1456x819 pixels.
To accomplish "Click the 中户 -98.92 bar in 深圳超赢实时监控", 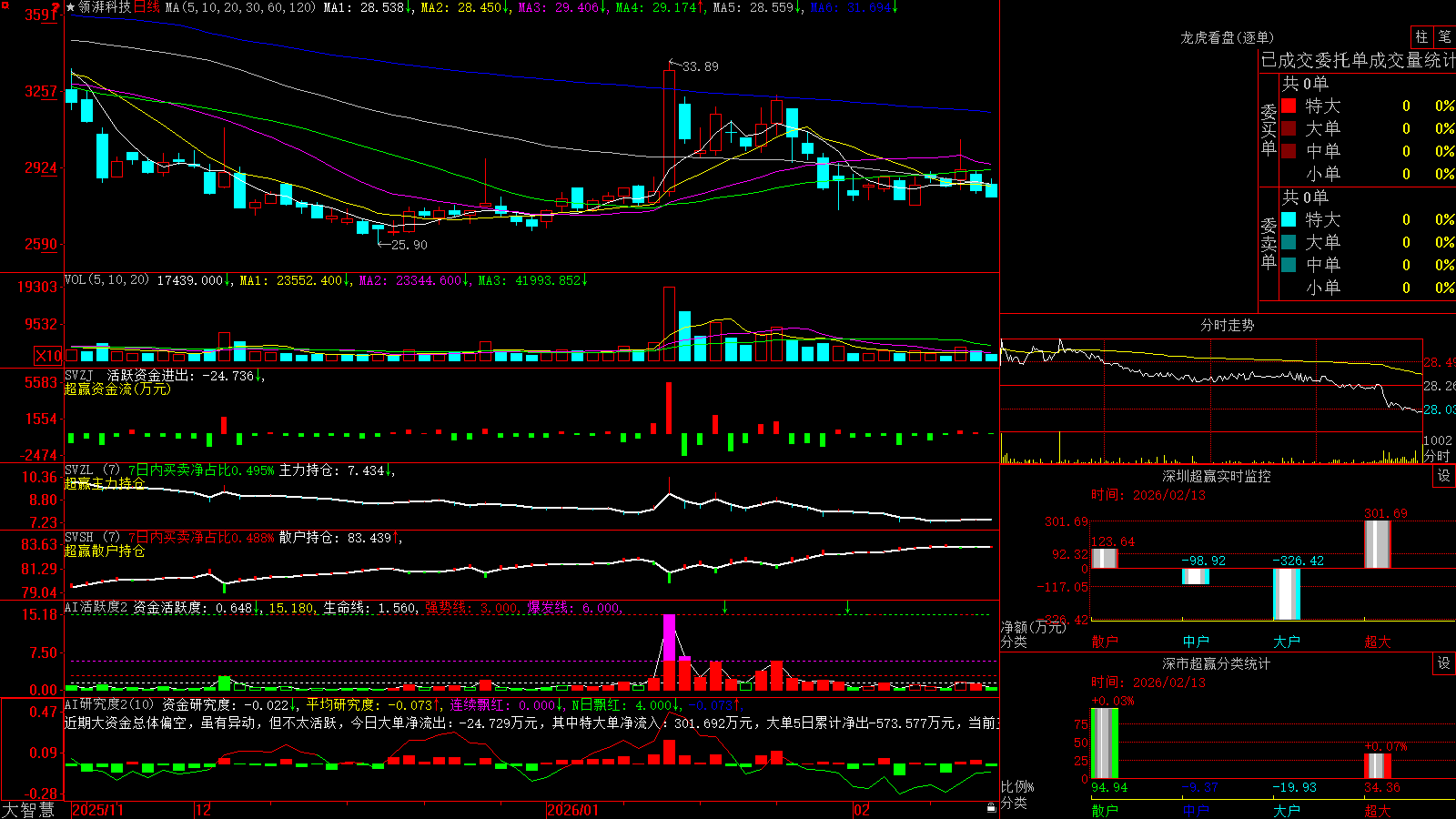I will (1196, 576).
